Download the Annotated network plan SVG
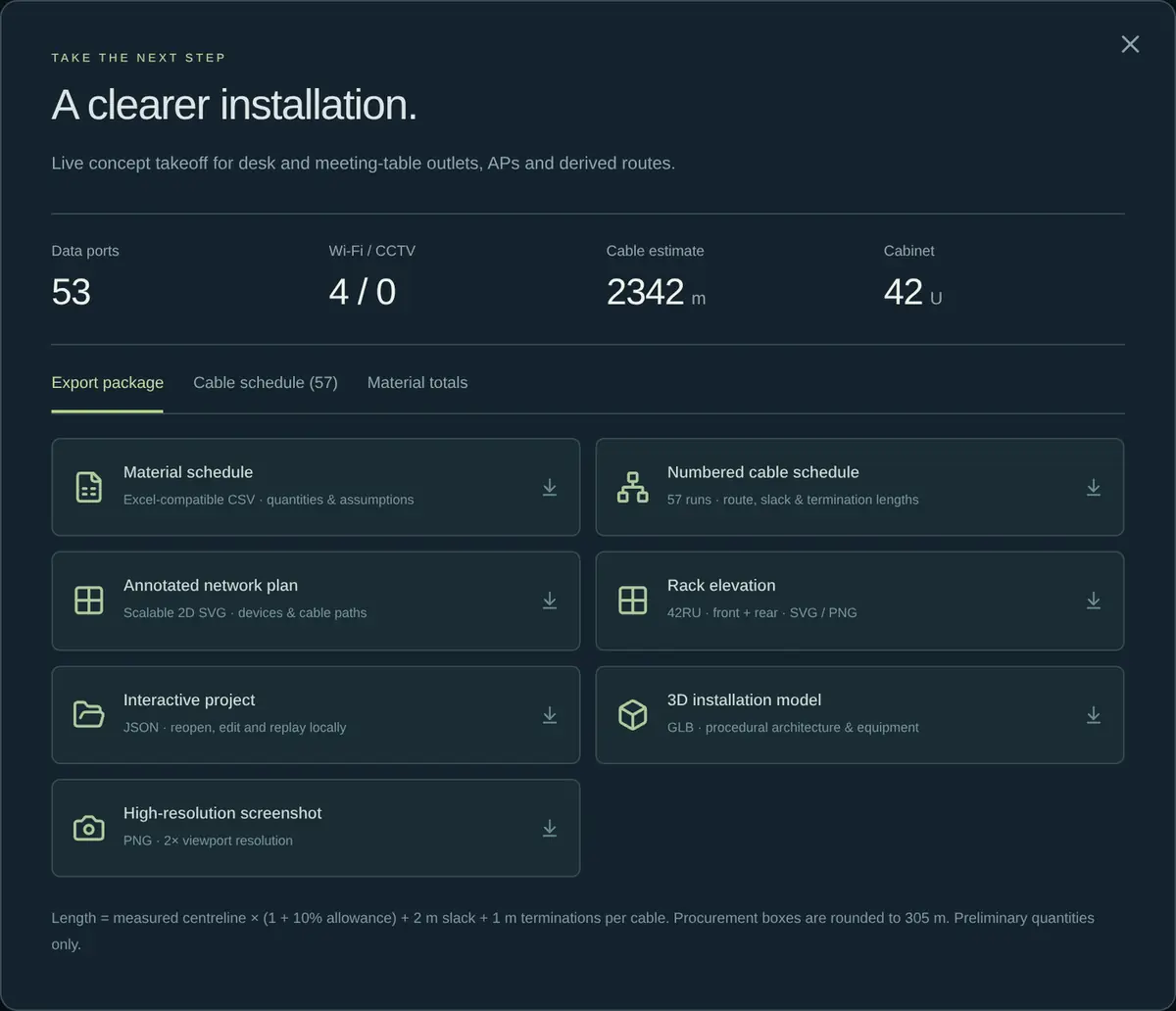The height and width of the screenshot is (1011, 1176). pyautogui.click(x=550, y=601)
